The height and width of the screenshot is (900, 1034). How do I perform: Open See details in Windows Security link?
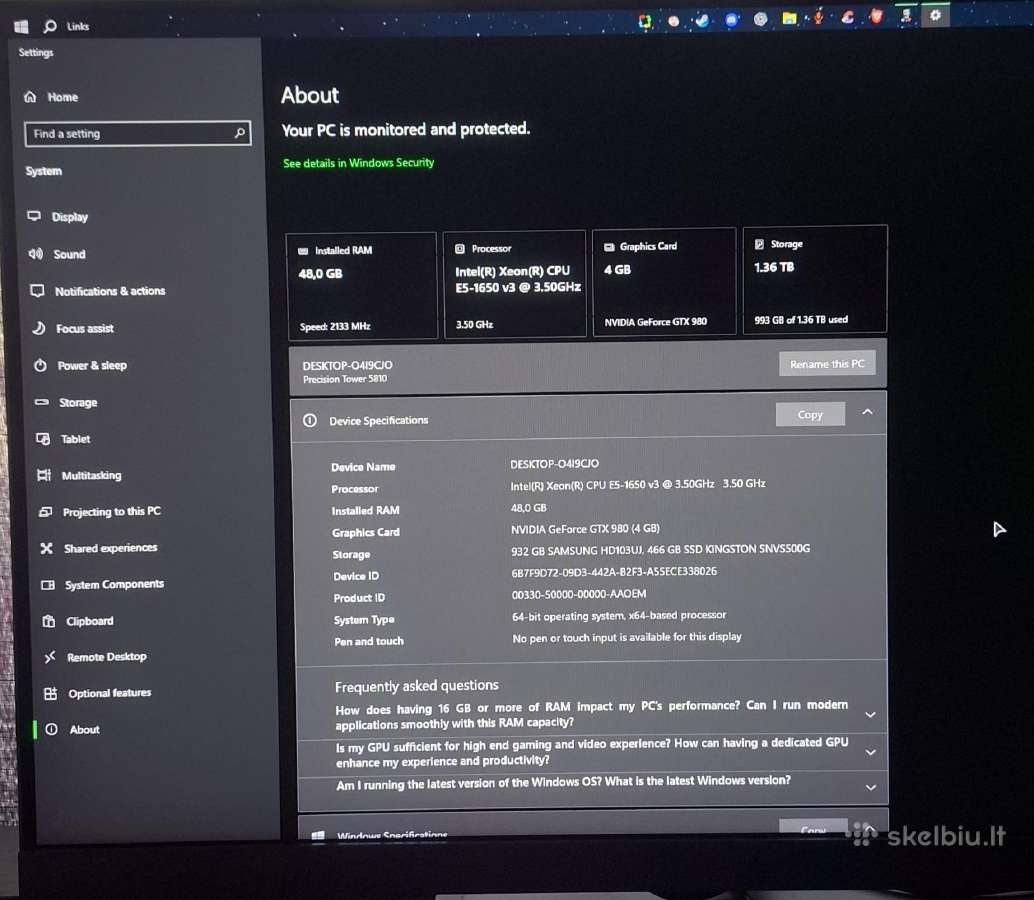pos(358,163)
